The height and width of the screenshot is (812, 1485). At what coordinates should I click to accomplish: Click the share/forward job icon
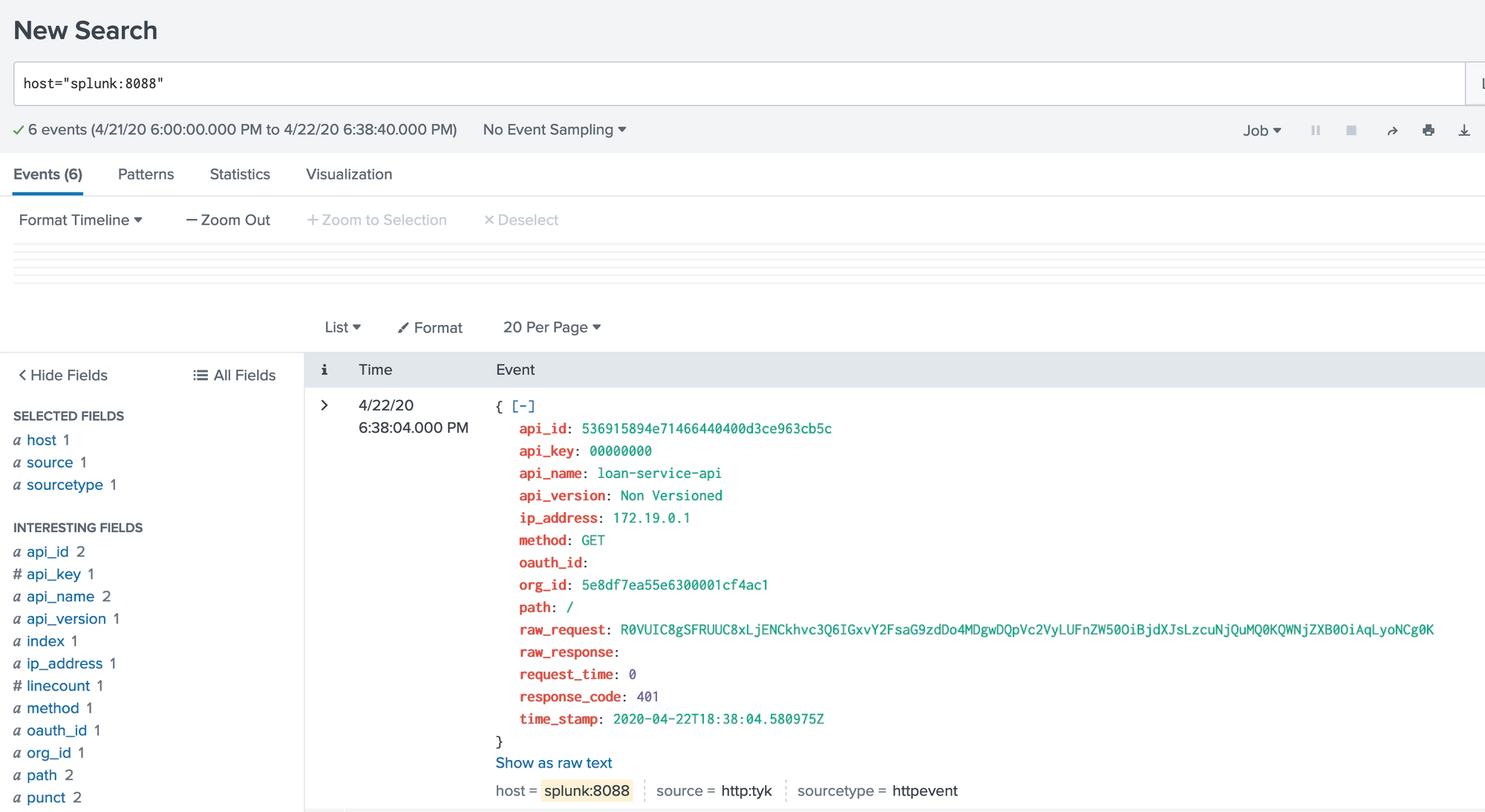tap(1392, 129)
